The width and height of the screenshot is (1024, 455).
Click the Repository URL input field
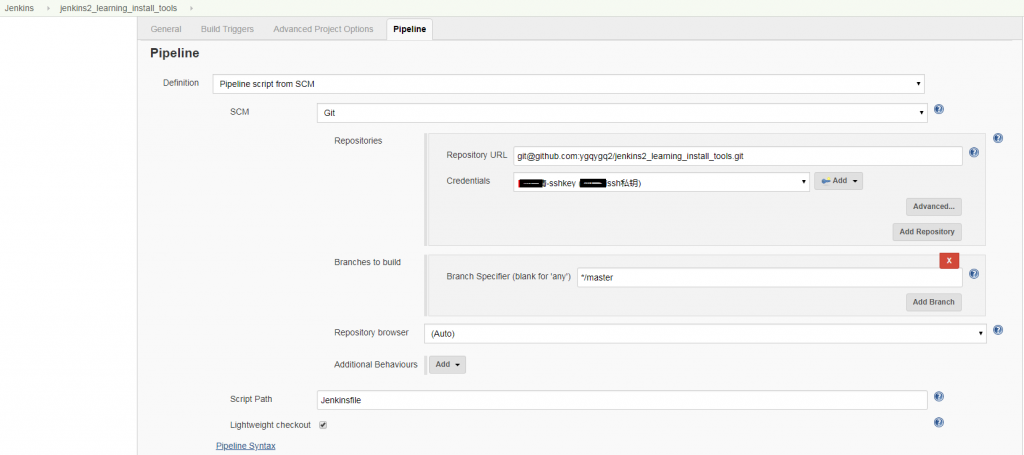(738, 156)
